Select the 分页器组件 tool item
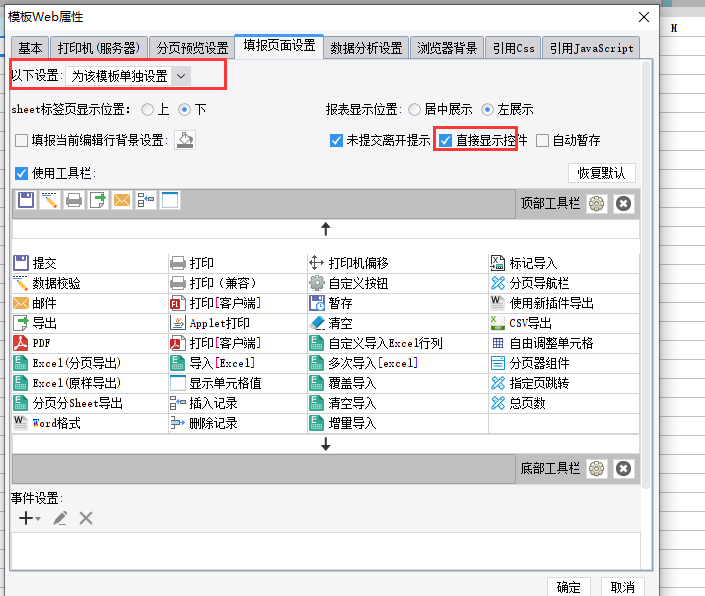This screenshot has width=705, height=596. [564, 363]
